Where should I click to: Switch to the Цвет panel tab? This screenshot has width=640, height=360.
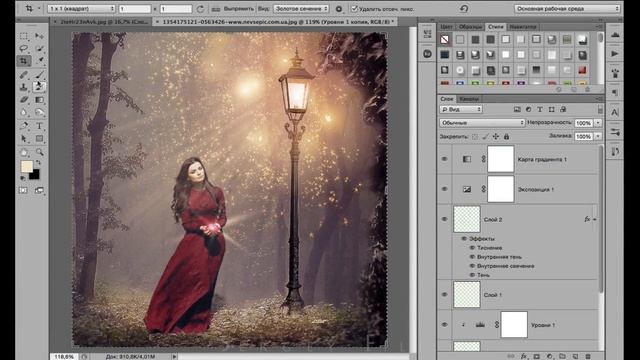pyautogui.click(x=447, y=27)
